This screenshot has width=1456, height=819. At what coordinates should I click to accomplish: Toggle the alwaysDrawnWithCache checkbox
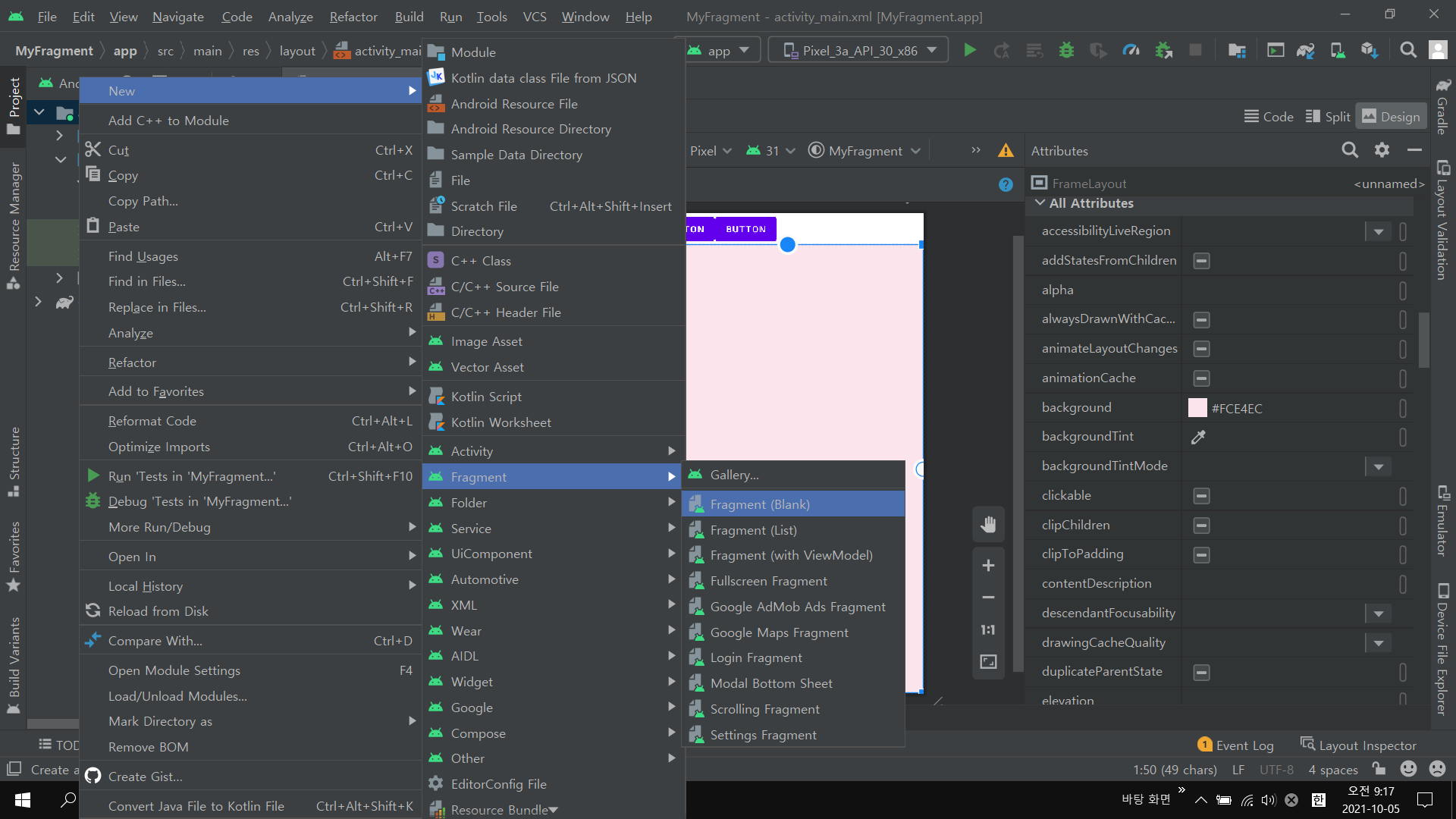click(1201, 319)
